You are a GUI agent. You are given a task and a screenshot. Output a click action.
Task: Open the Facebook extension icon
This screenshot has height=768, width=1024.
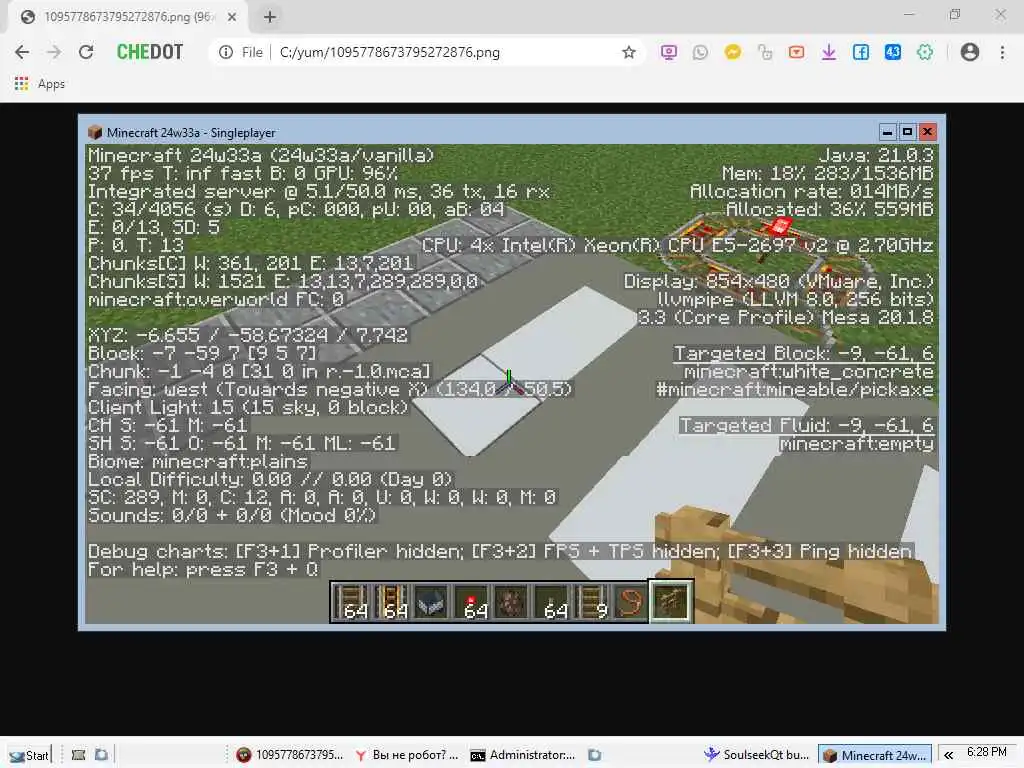tap(861, 52)
